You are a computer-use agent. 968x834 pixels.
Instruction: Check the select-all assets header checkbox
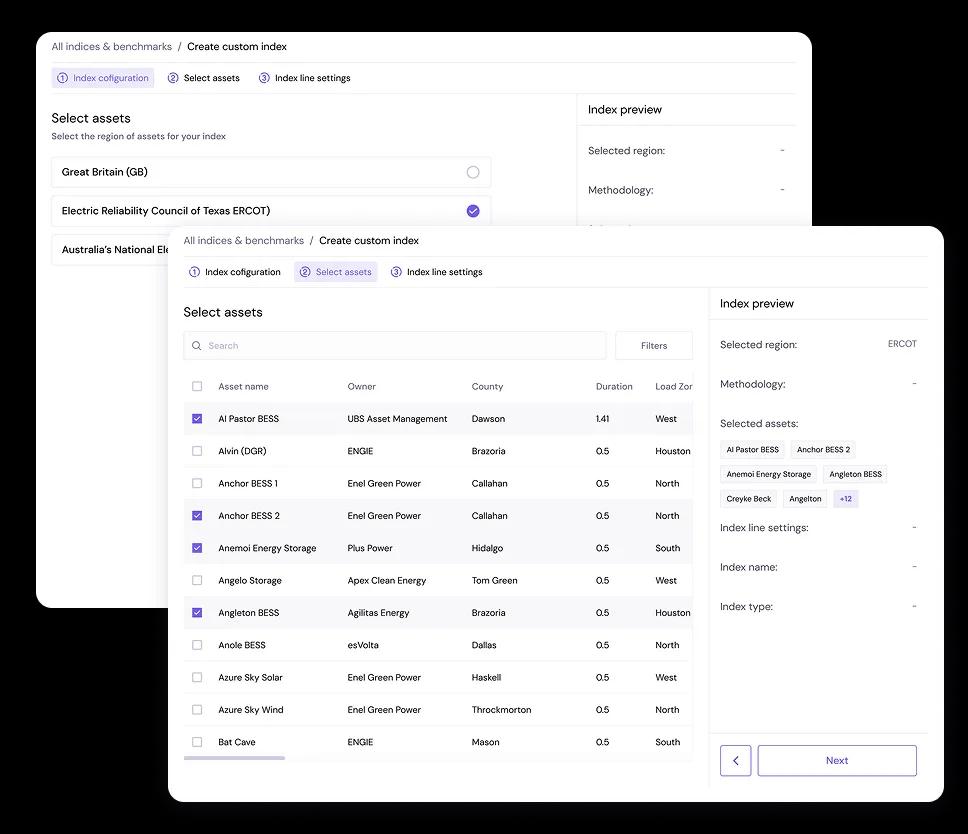tap(197, 386)
